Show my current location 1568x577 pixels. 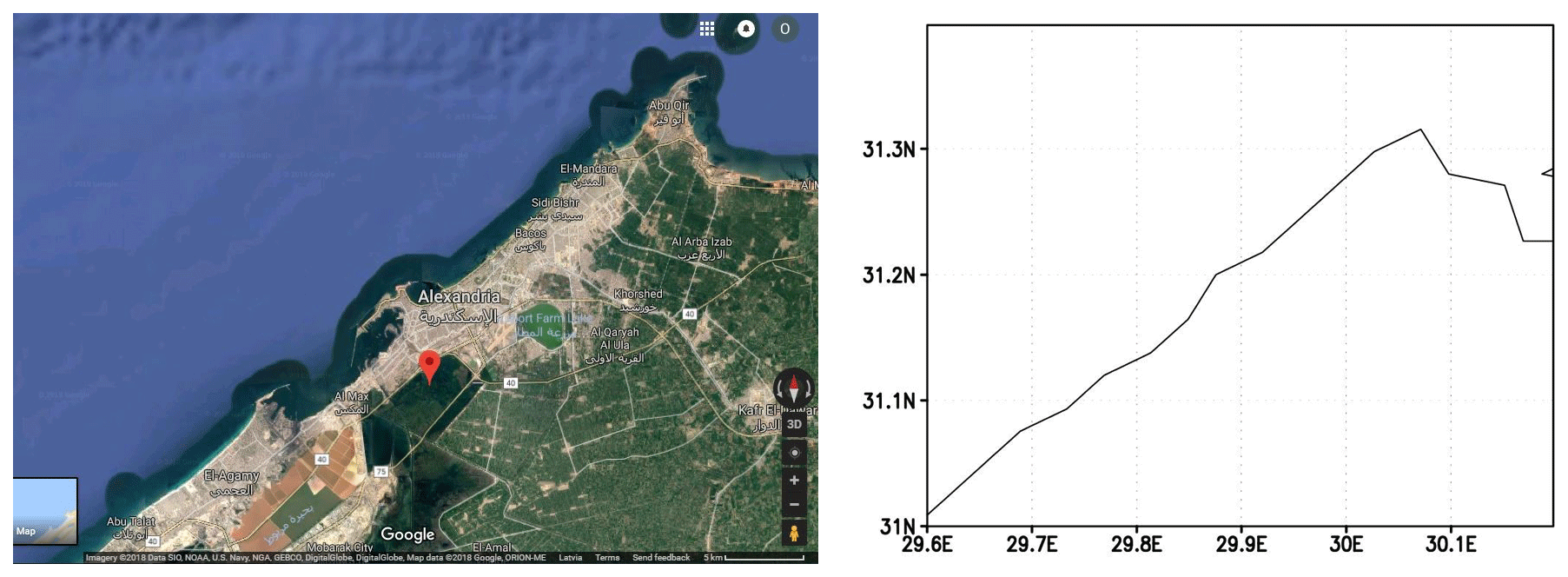point(794,453)
